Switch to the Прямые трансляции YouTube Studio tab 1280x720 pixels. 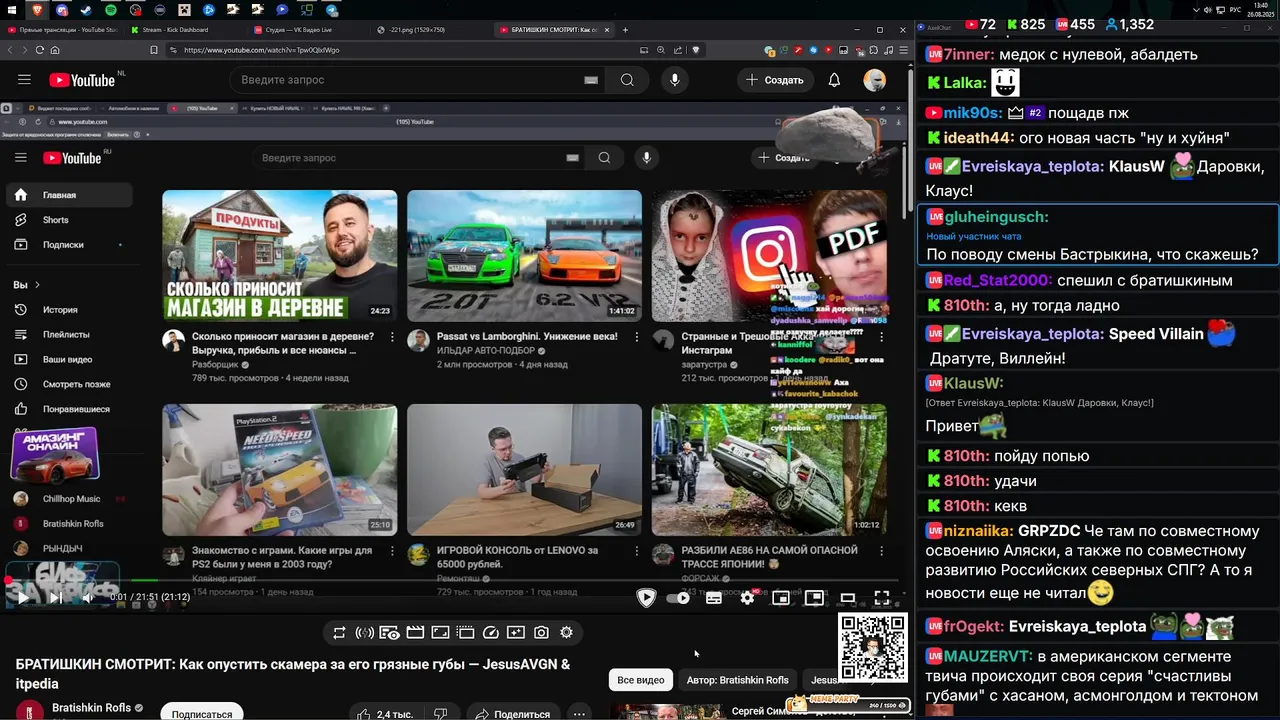click(x=62, y=30)
